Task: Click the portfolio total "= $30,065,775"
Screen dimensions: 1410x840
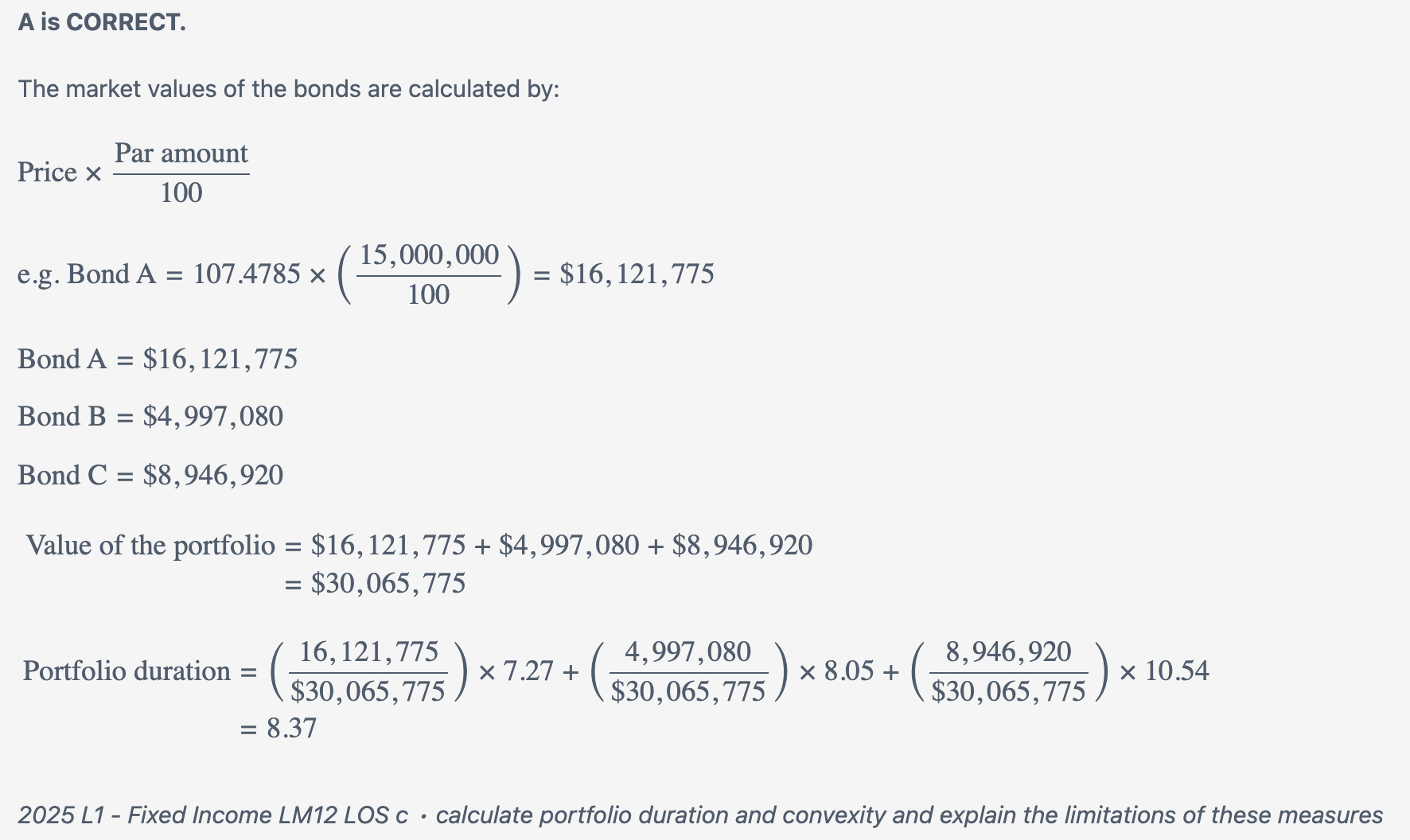Action: [x=376, y=584]
